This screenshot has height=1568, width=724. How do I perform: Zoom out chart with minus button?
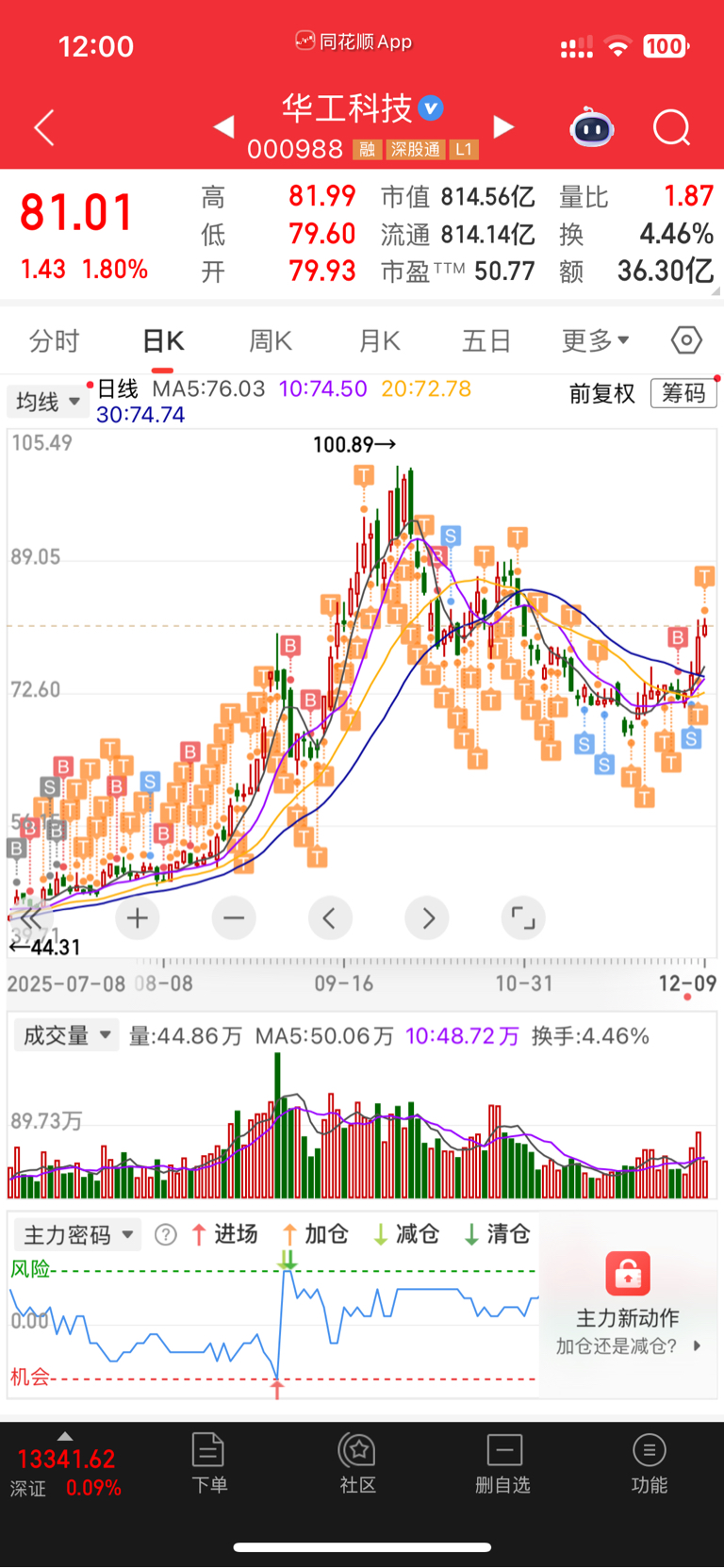[x=234, y=917]
